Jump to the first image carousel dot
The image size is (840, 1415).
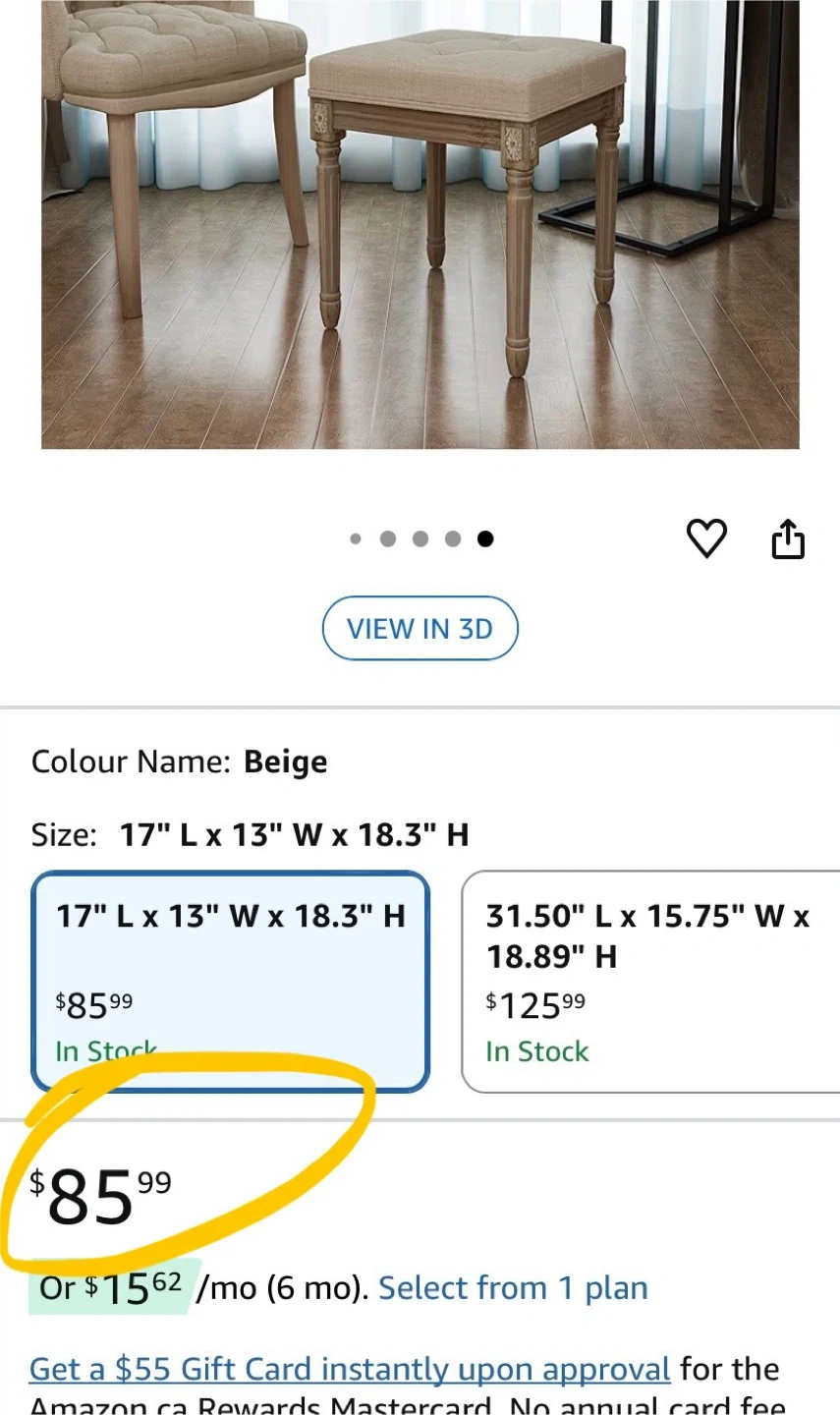point(356,538)
